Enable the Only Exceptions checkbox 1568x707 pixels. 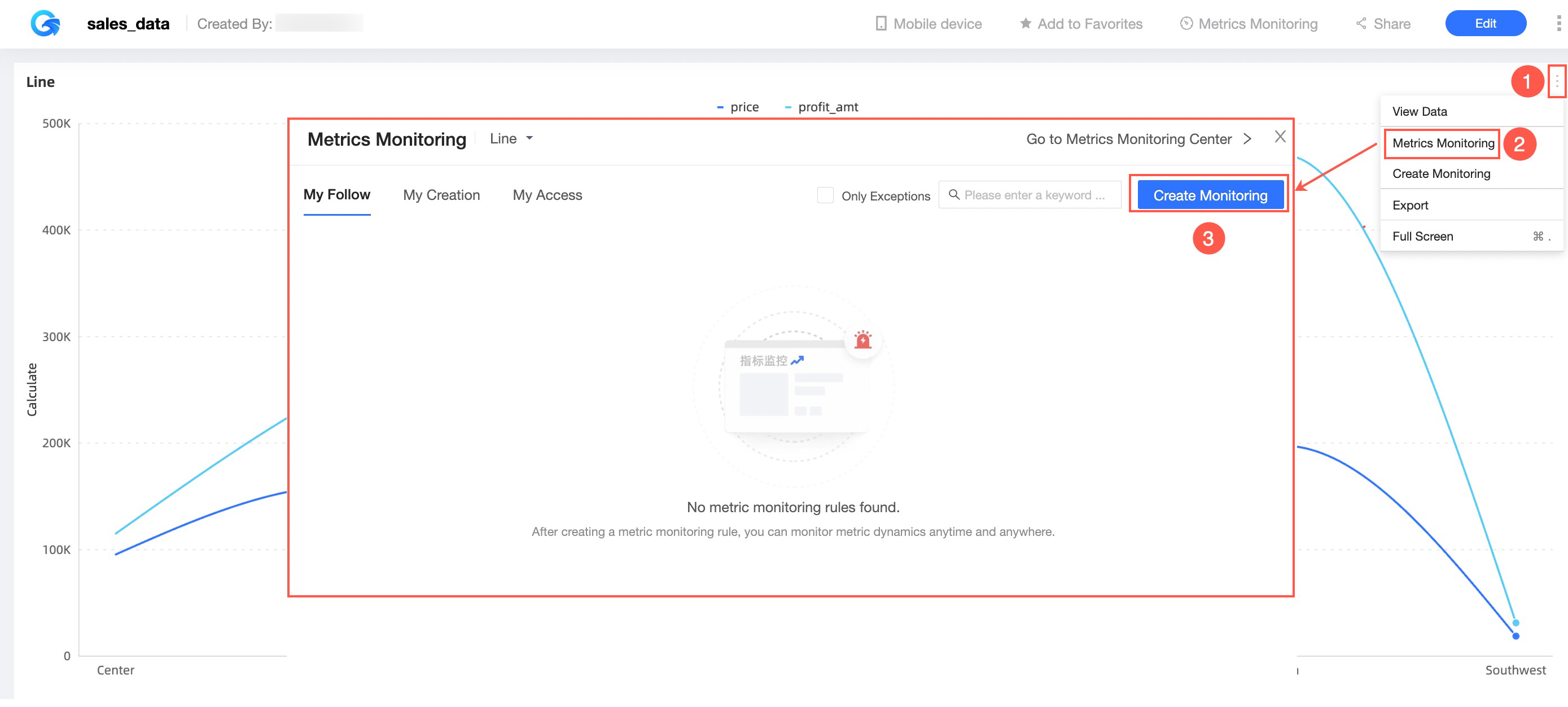(825, 195)
